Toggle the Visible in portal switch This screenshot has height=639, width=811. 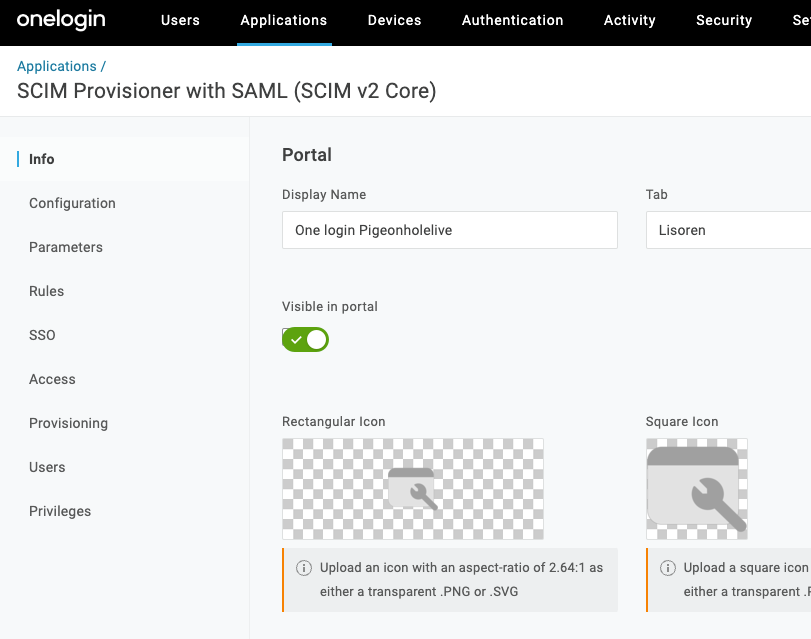(x=305, y=339)
